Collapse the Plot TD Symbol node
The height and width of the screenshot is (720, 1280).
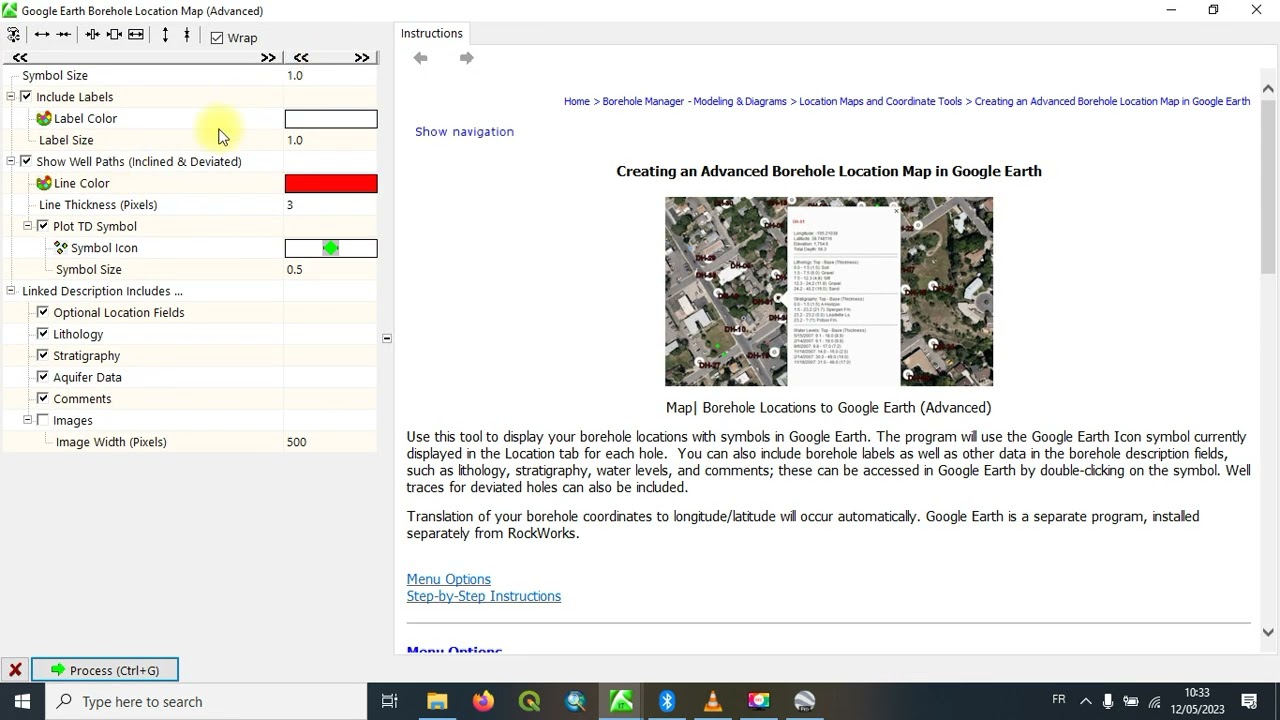[28, 226]
